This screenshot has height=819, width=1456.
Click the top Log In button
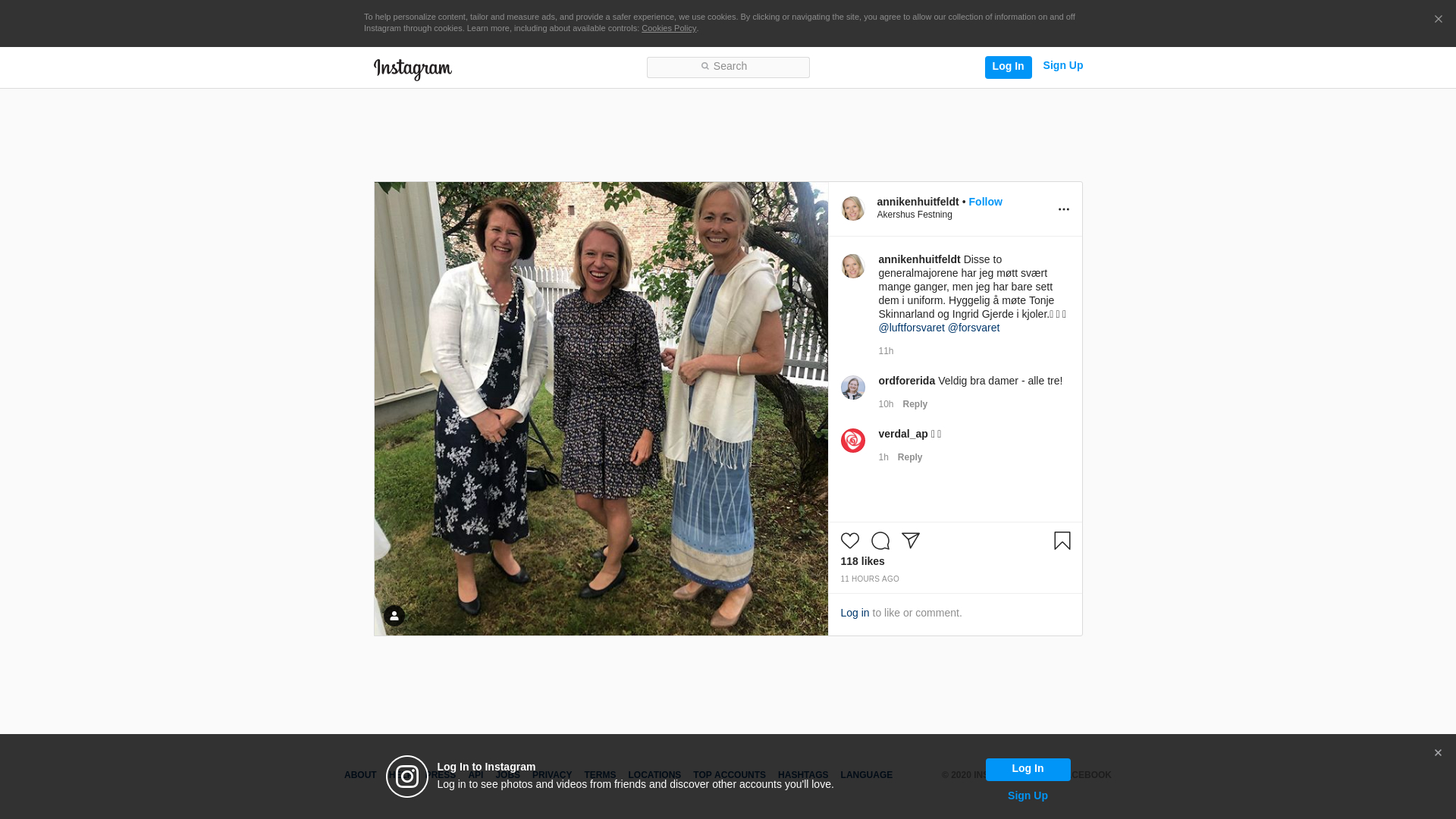pyautogui.click(x=1008, y=67)
